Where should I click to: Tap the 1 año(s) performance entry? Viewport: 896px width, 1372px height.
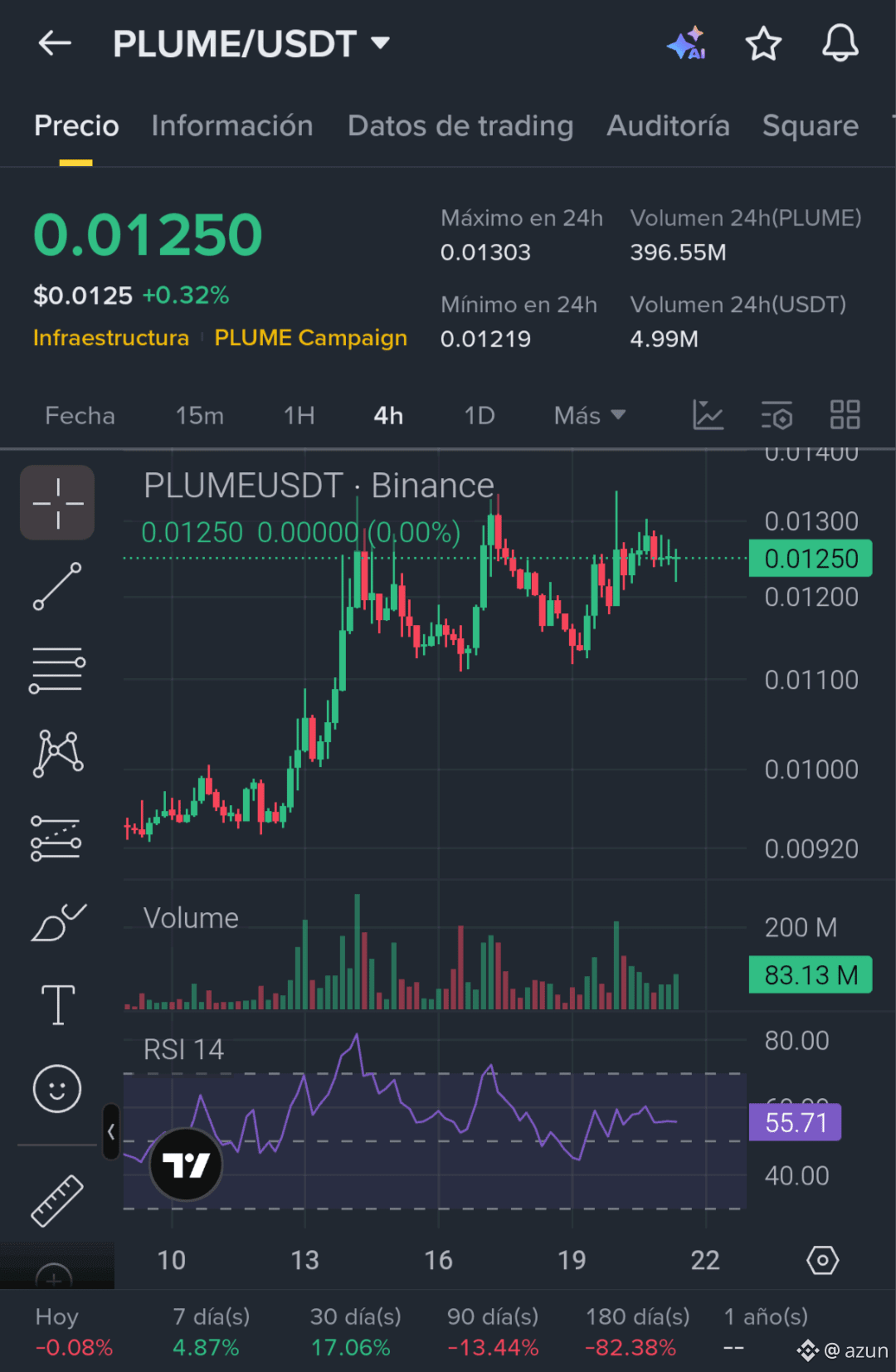point(766,1331)
